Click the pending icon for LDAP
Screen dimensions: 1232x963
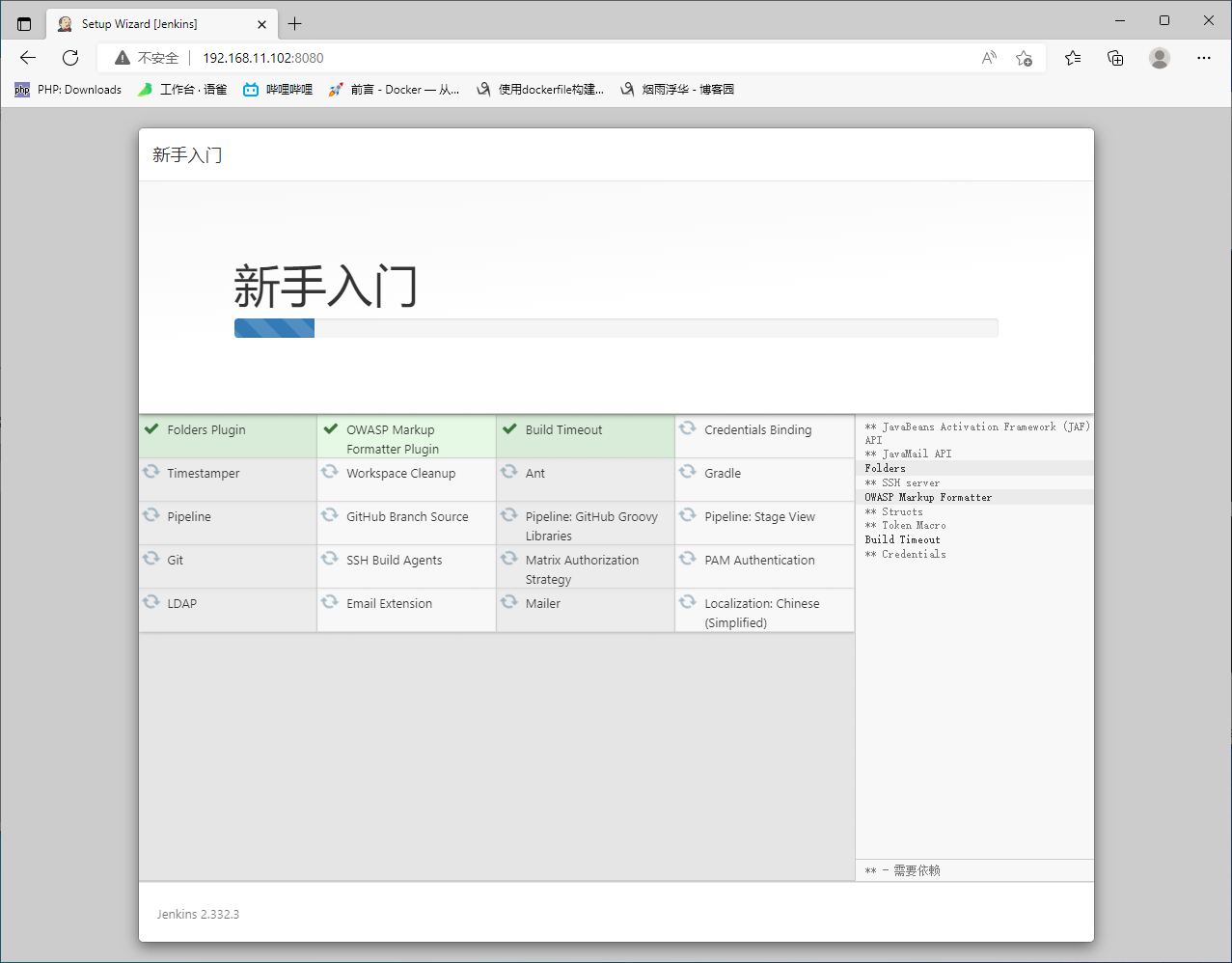[x=151, y=602]
